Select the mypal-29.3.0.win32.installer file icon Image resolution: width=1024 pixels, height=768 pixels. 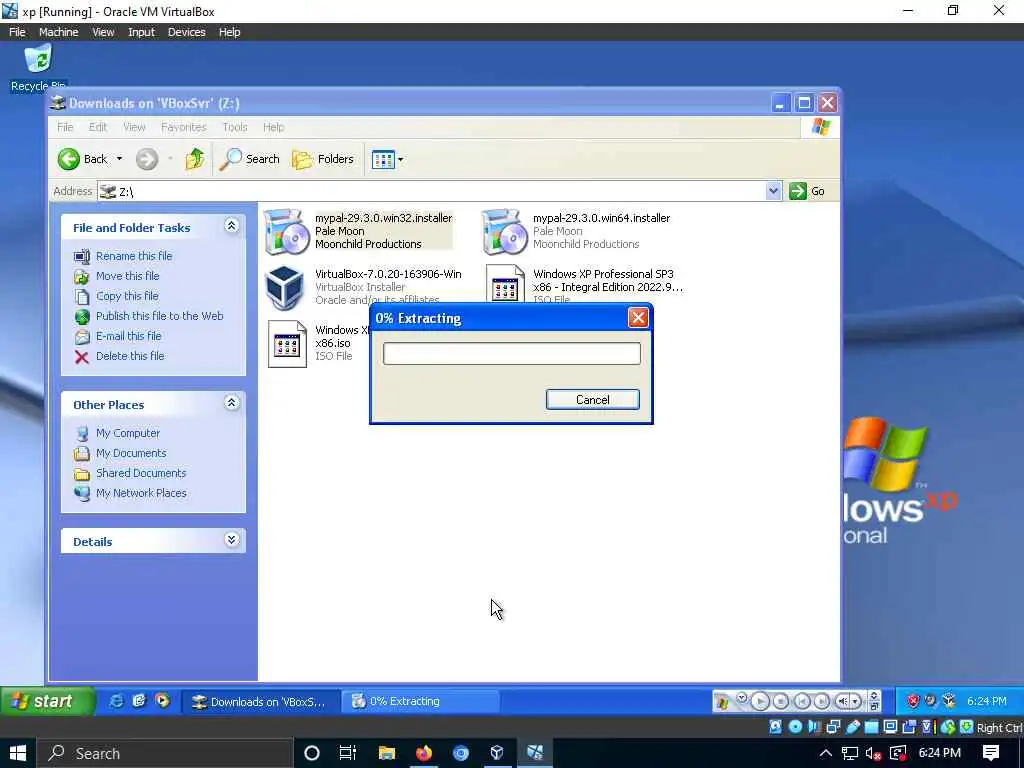click(285, 231)
